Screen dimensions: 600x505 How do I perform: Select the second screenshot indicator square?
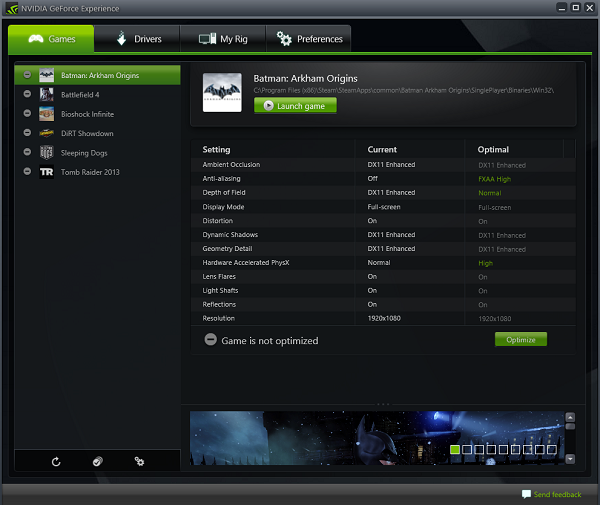(x=468, y=450)
